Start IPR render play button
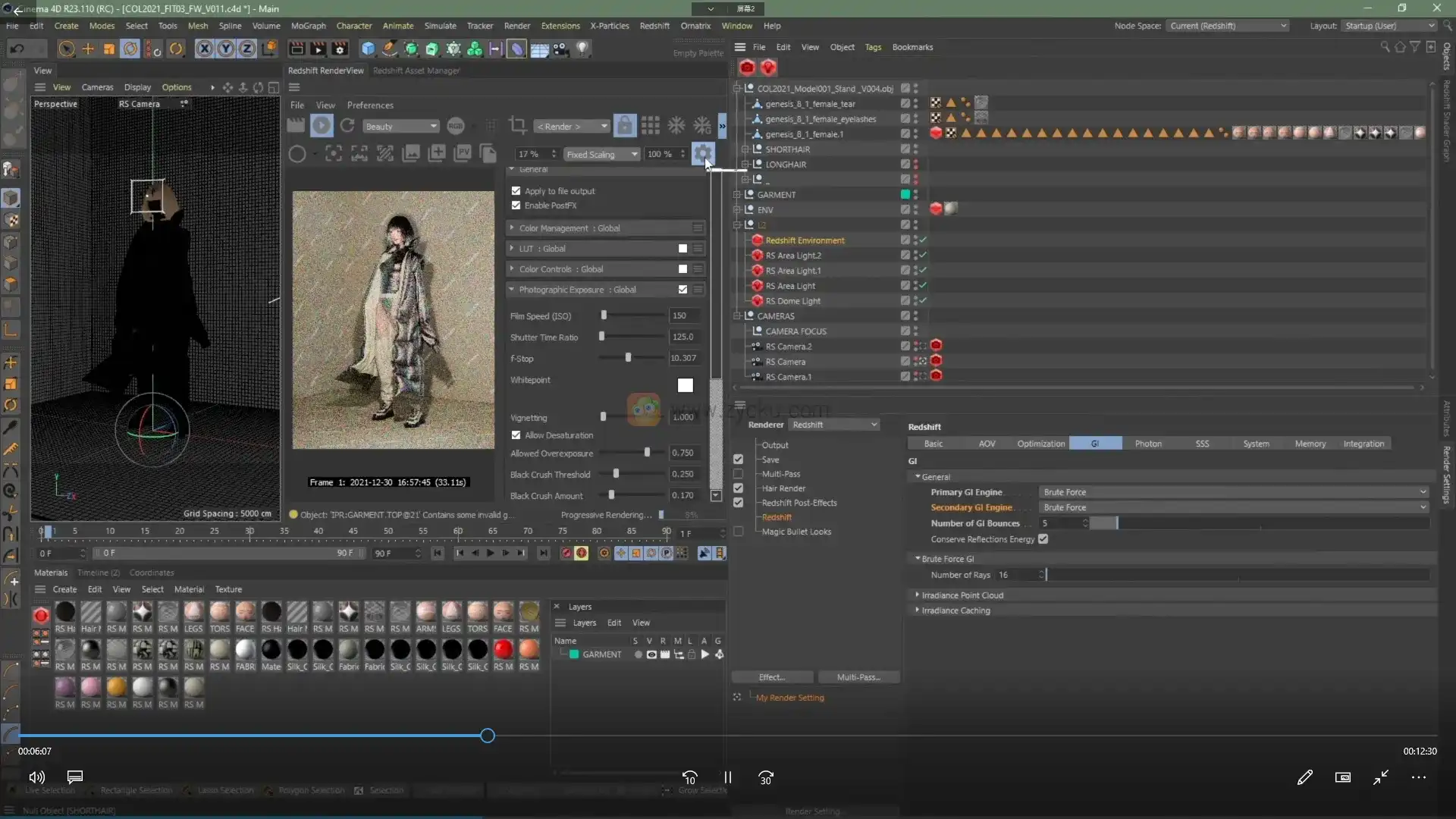The width and height of the screenshot is (1456, 819). pyautogui.click(x=322, y=126)
